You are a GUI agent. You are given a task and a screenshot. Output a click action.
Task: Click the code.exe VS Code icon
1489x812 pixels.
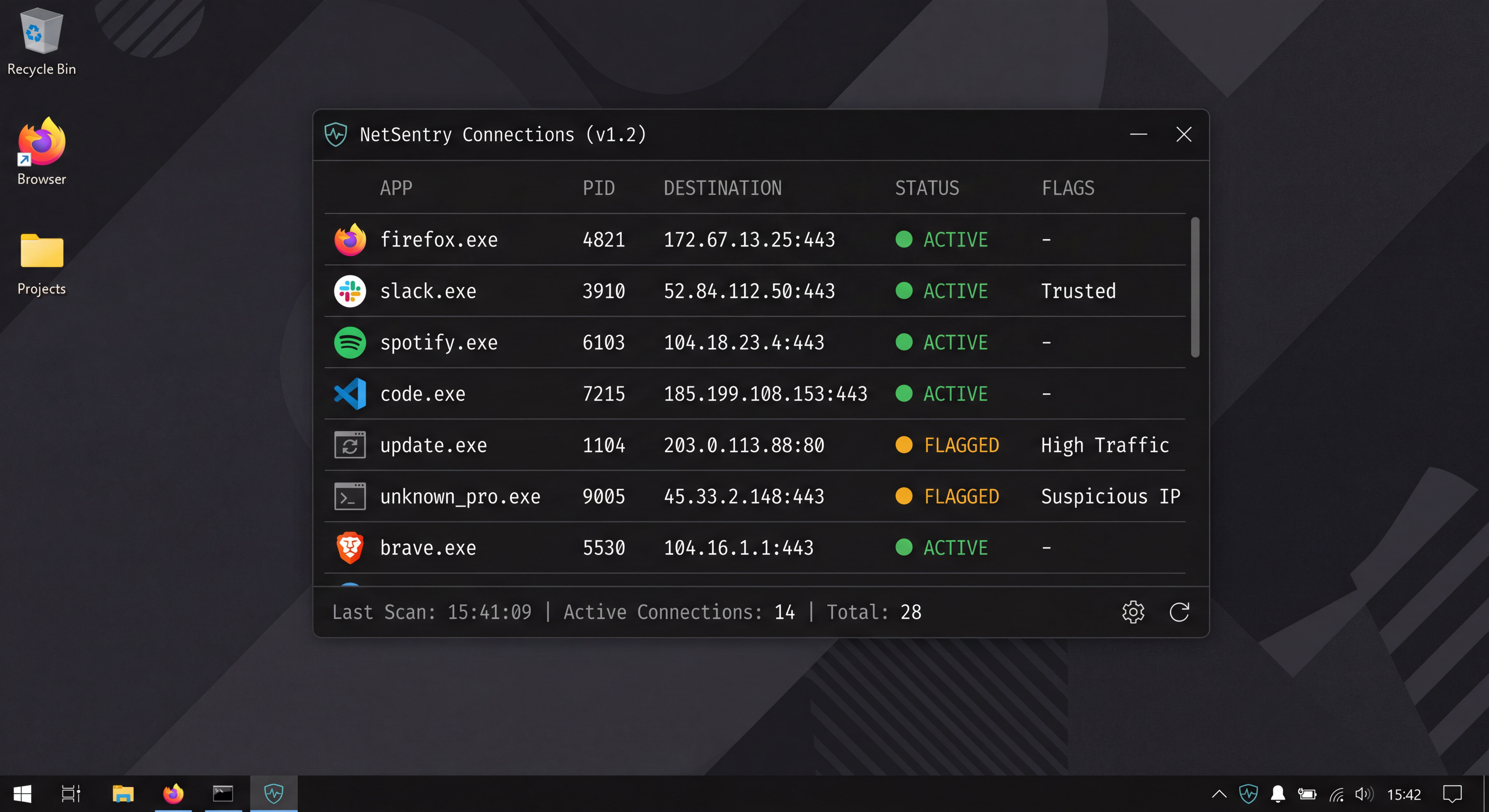click(350, 394)
